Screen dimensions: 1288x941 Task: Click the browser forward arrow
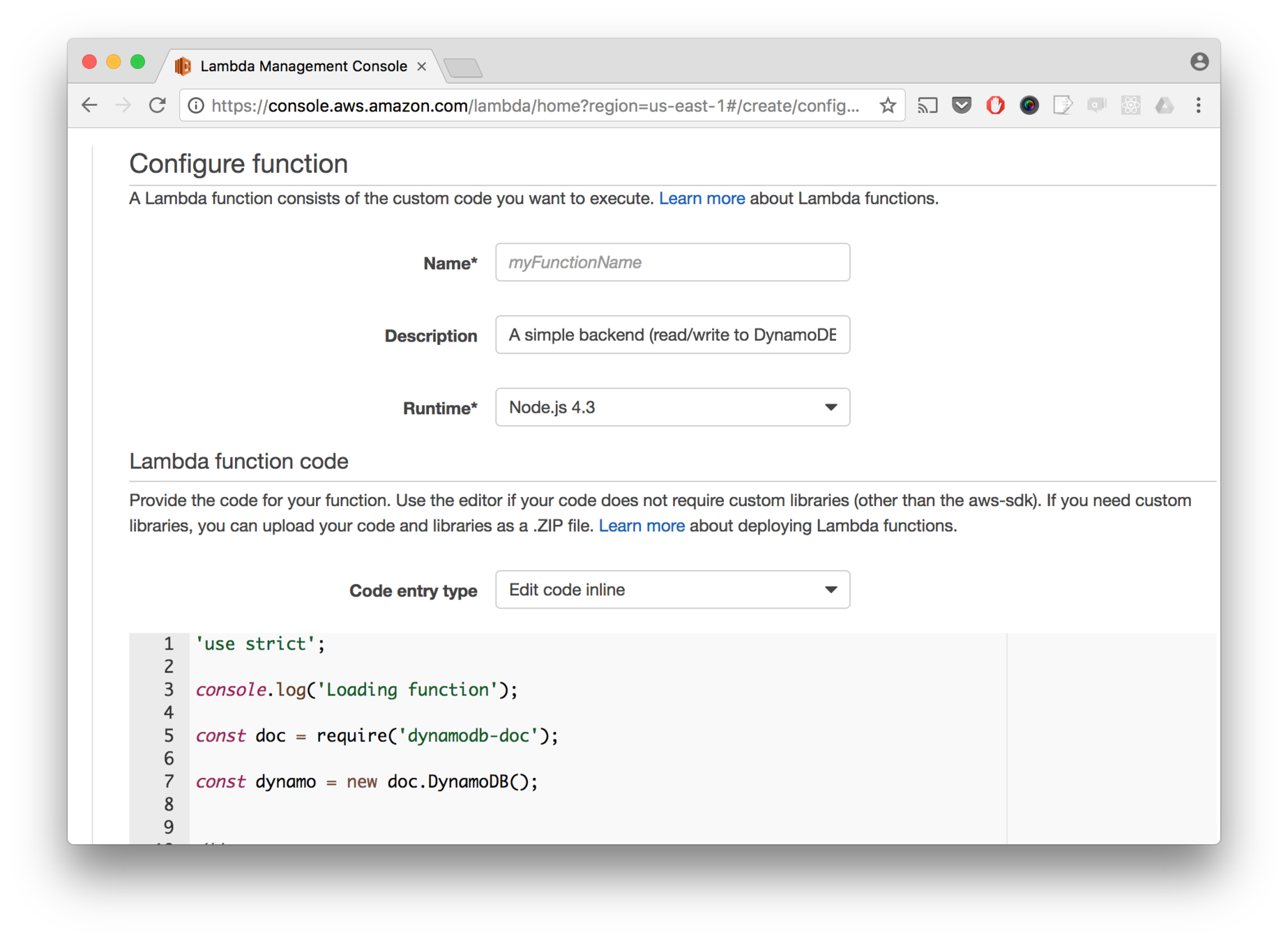pos(123,105)
